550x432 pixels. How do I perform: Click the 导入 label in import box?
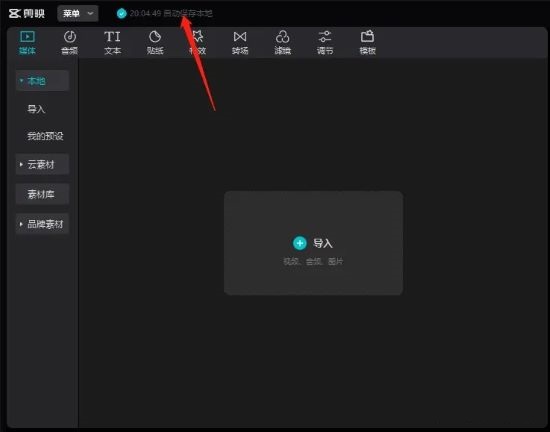(323, 243)
